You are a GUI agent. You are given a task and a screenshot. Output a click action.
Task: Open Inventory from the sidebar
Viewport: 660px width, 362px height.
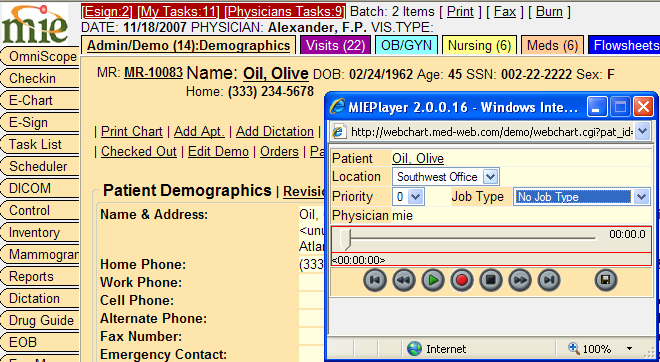40,232
